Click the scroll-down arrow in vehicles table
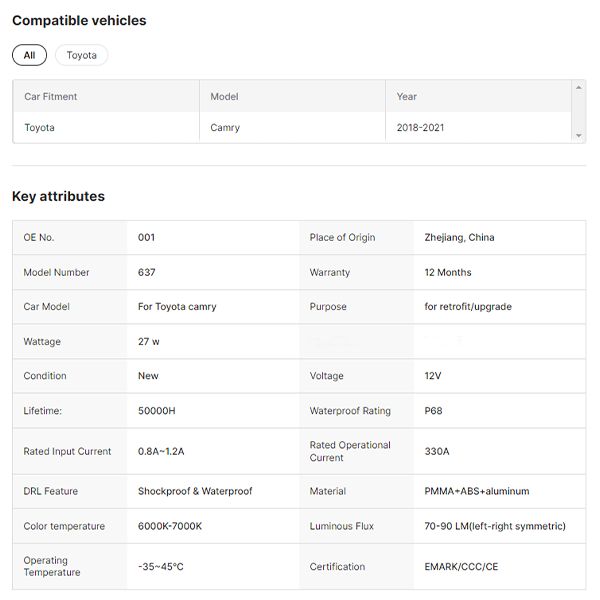 tap(579, 135)
